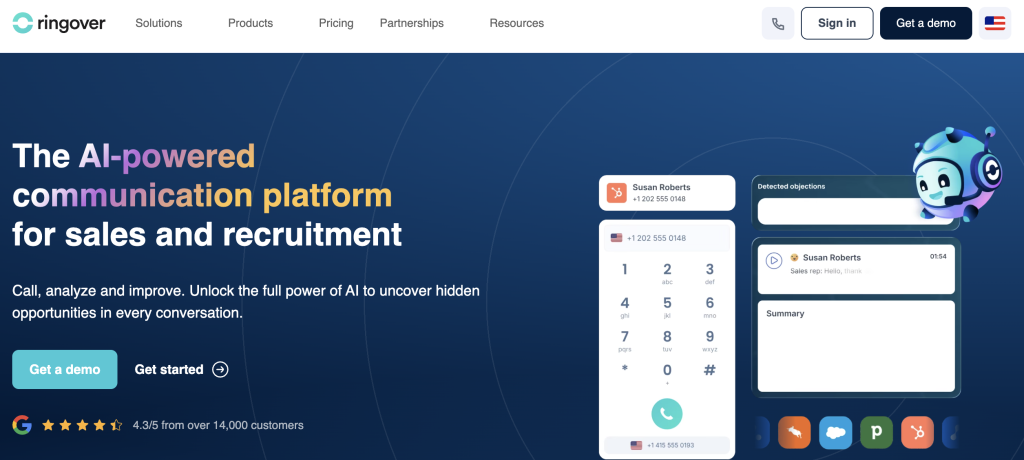Tap dialpad key 4 ghi
Image resolution: width=1024 pixels, height=460 pixels.
click(624, 308)
